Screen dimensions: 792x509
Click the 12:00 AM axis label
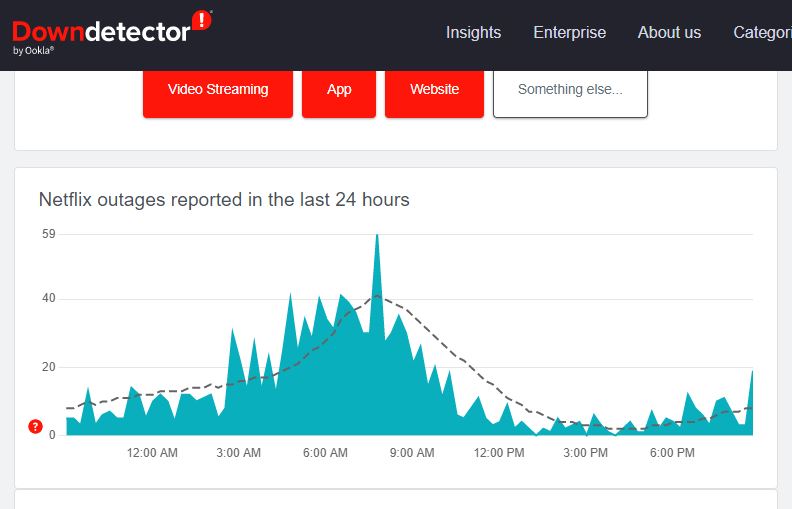pos(152,453)
